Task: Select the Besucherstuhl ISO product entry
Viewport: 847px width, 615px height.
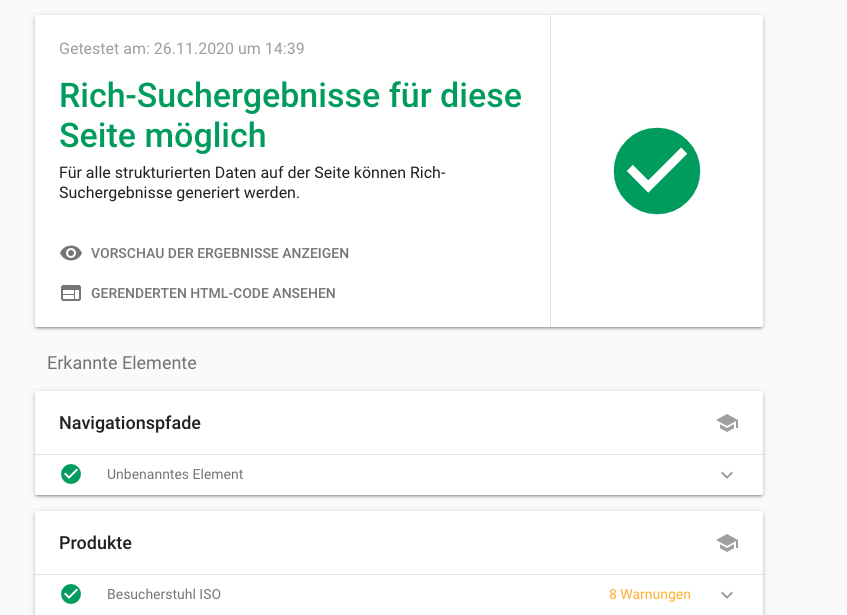Action: coord(164,594)
